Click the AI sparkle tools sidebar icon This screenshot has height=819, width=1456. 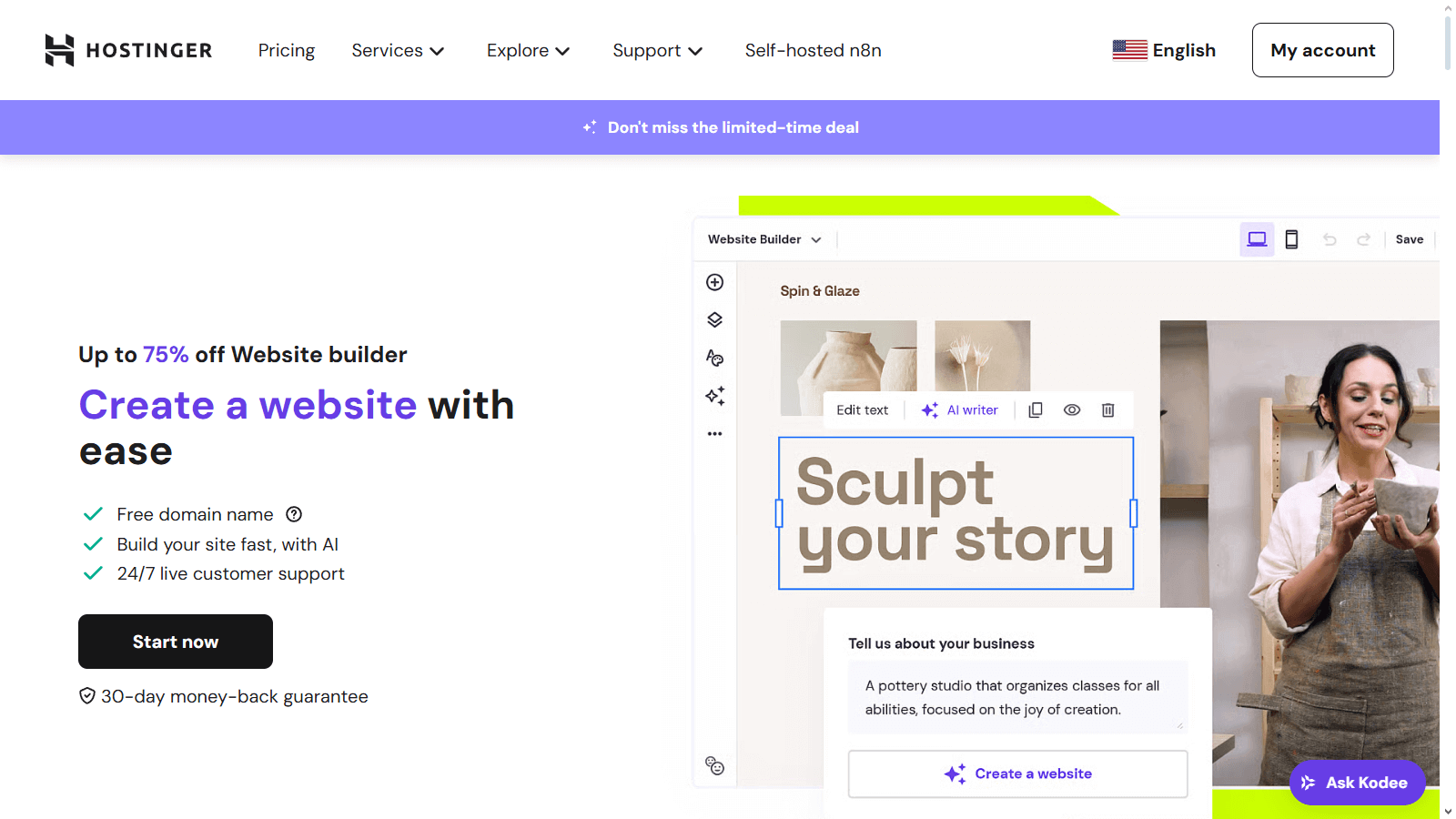coord(715,396)
